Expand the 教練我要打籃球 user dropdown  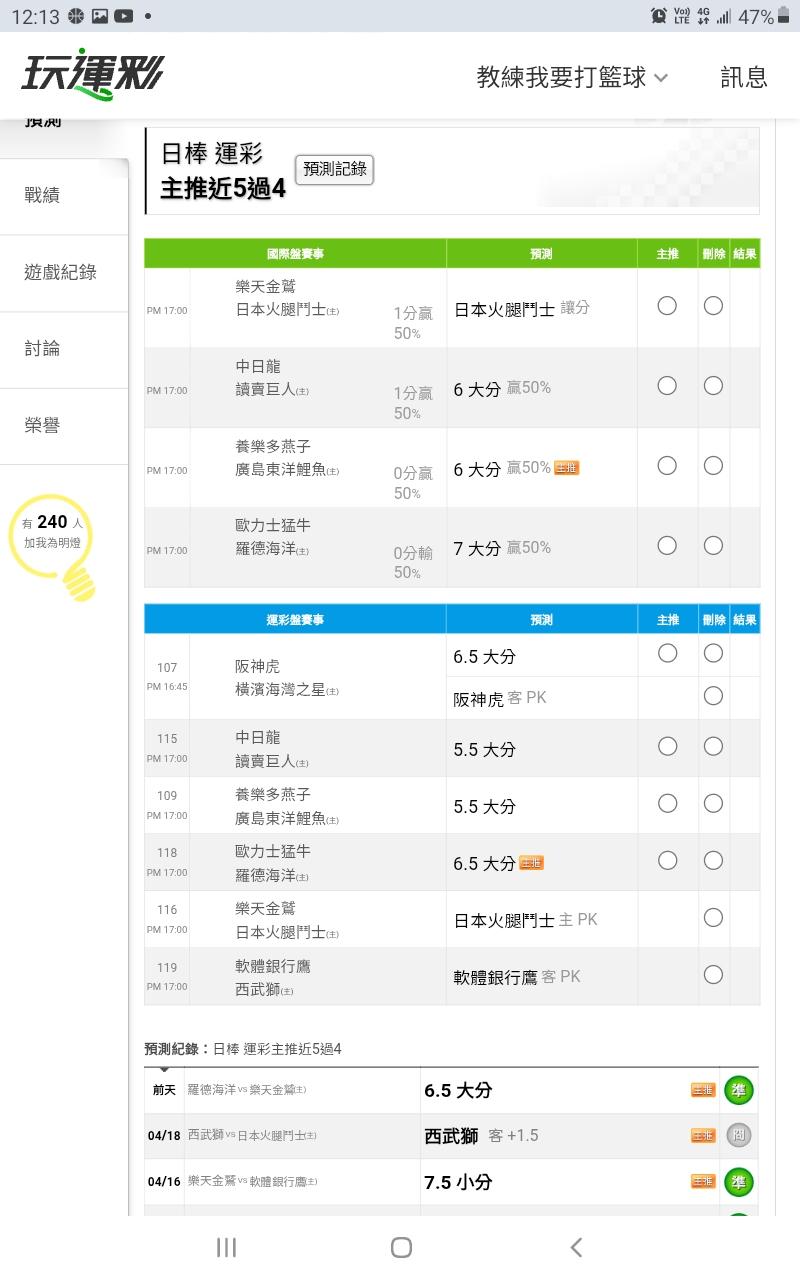[572, 77]
